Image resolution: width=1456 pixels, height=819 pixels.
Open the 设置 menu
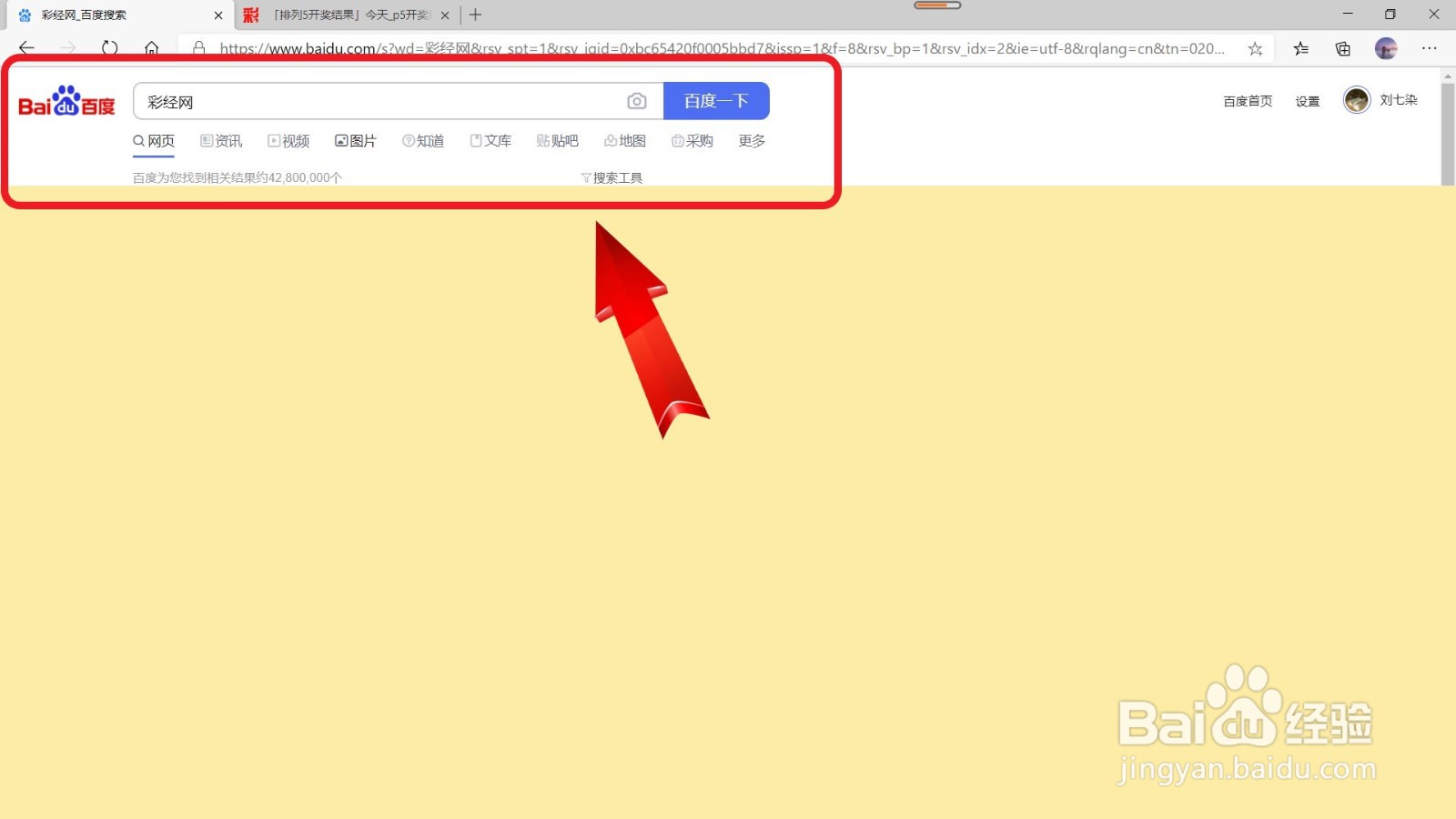pos(1308,101)
